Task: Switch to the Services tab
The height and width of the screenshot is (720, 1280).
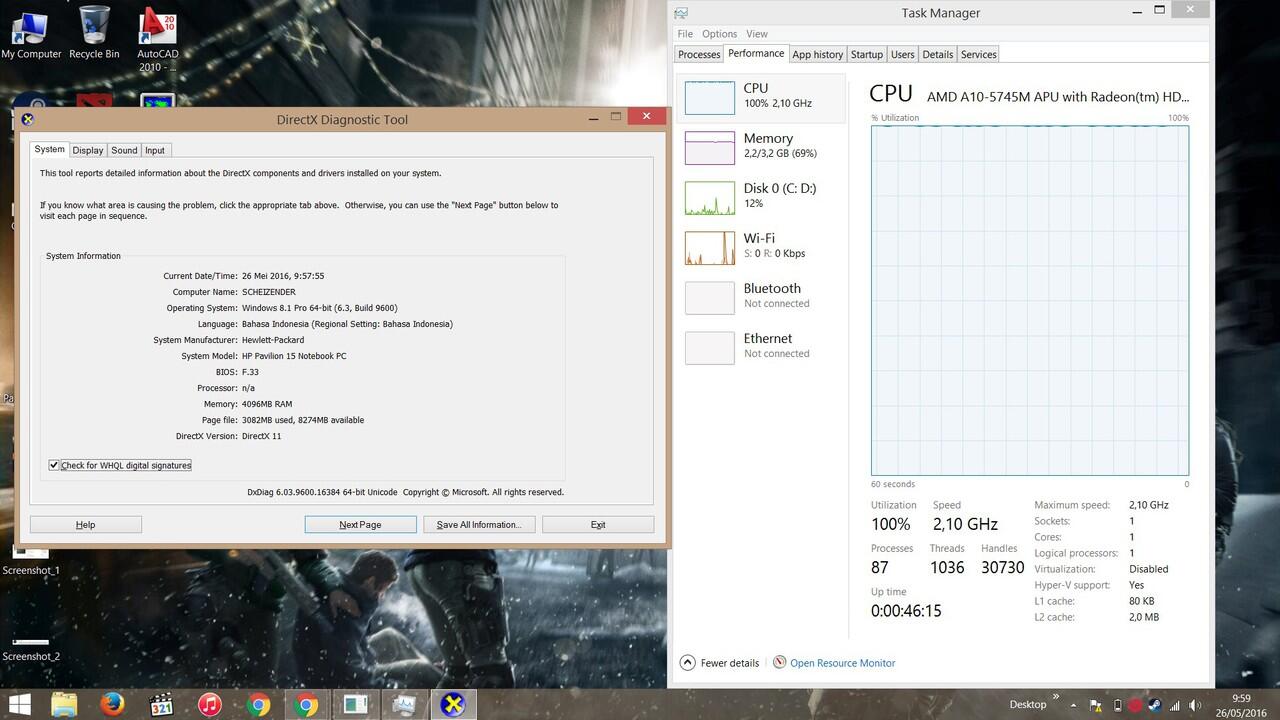Action: tap(978, 54)
